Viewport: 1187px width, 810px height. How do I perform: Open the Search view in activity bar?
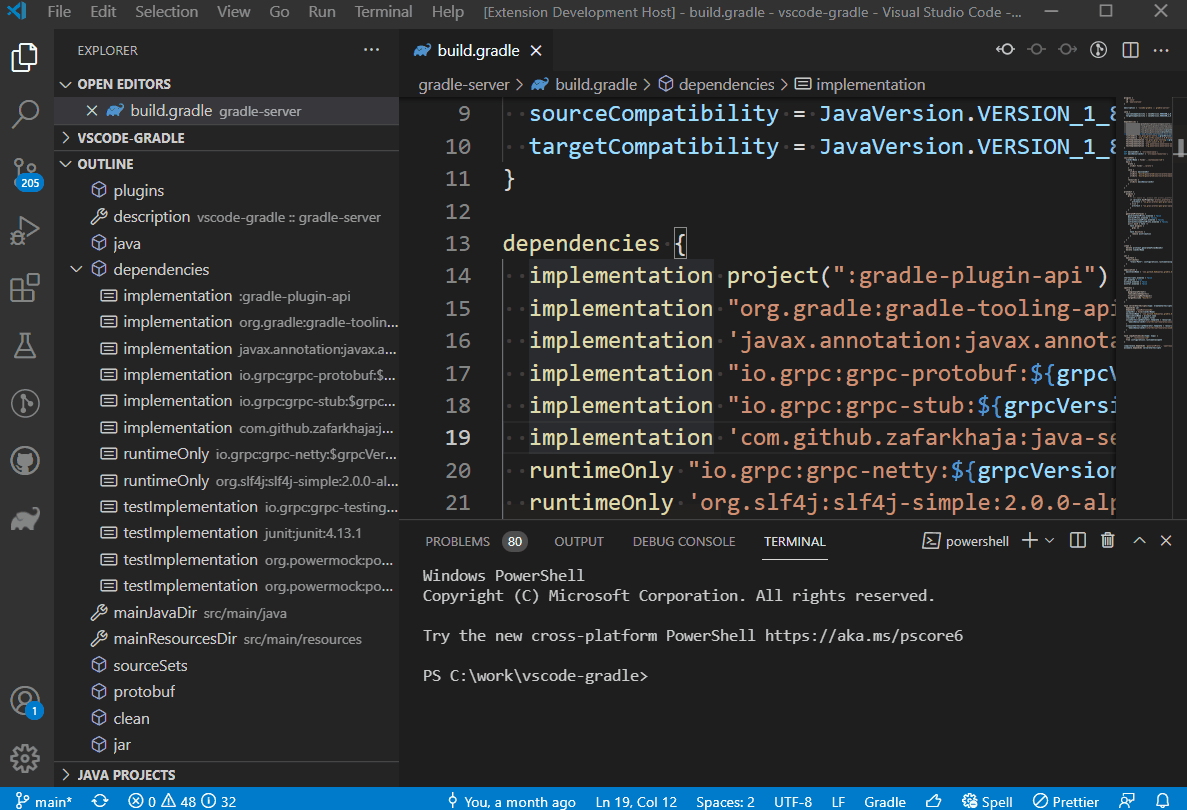(x=25, y=115)
